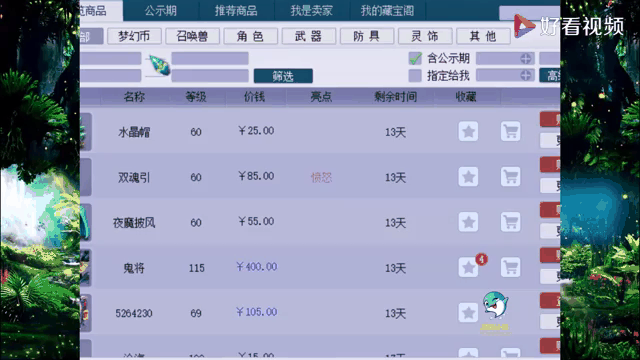This screenshot has height=360, width=640.
Task: Star the 双魂引 listing
Action: (468, 177)
